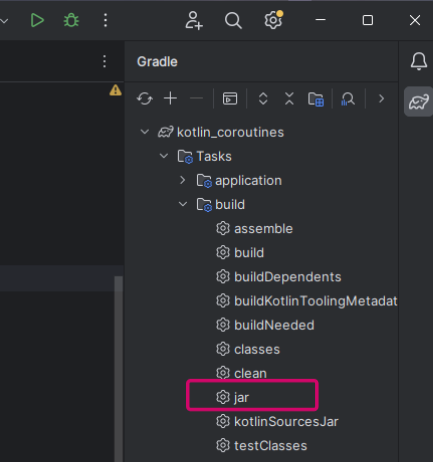Image resolution: width=433 pixels, height=462 pixels.
Task: Start debugging with the bug icon
Action: tap(71, 20)
